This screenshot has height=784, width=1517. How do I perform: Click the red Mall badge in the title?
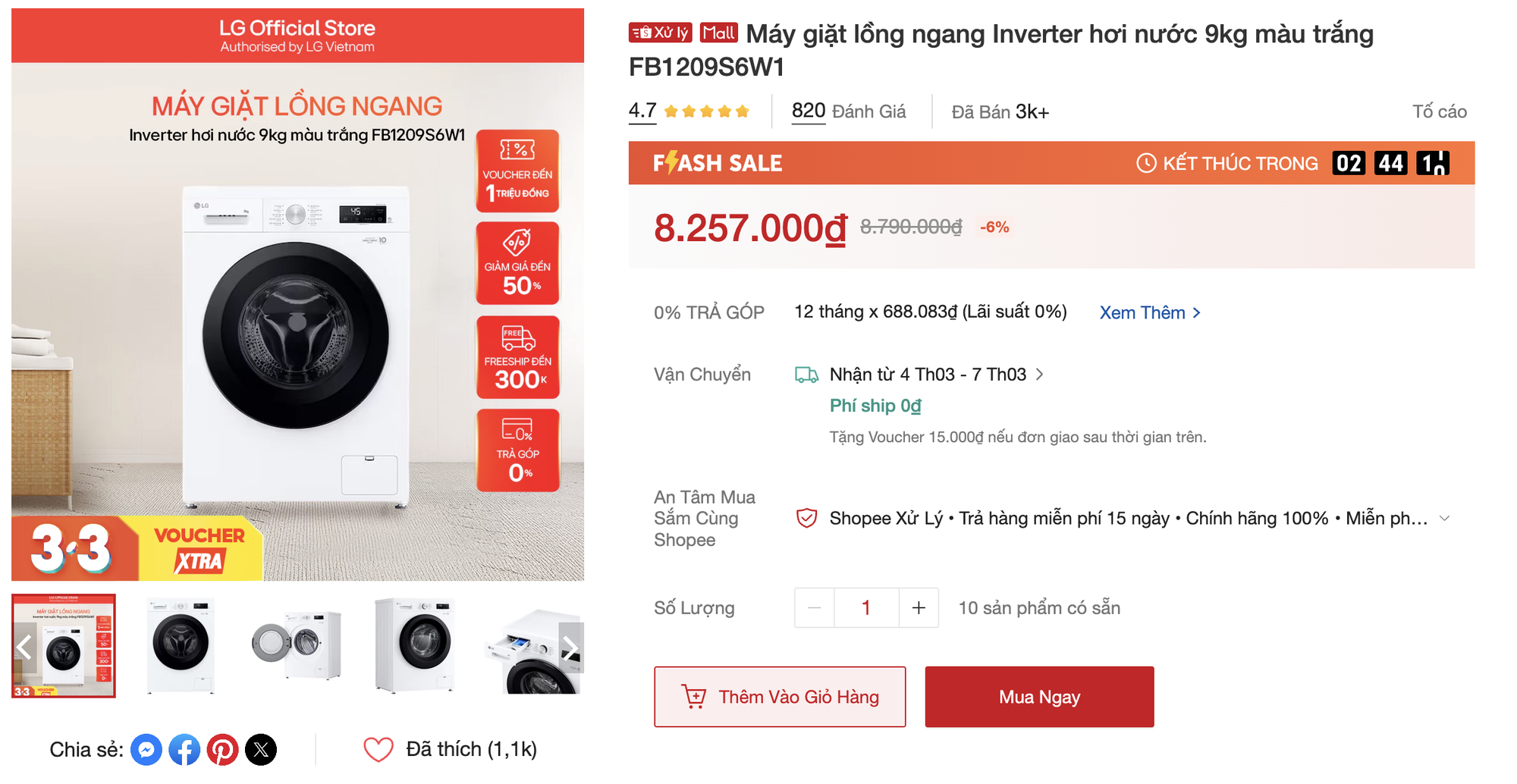(718, 33)
